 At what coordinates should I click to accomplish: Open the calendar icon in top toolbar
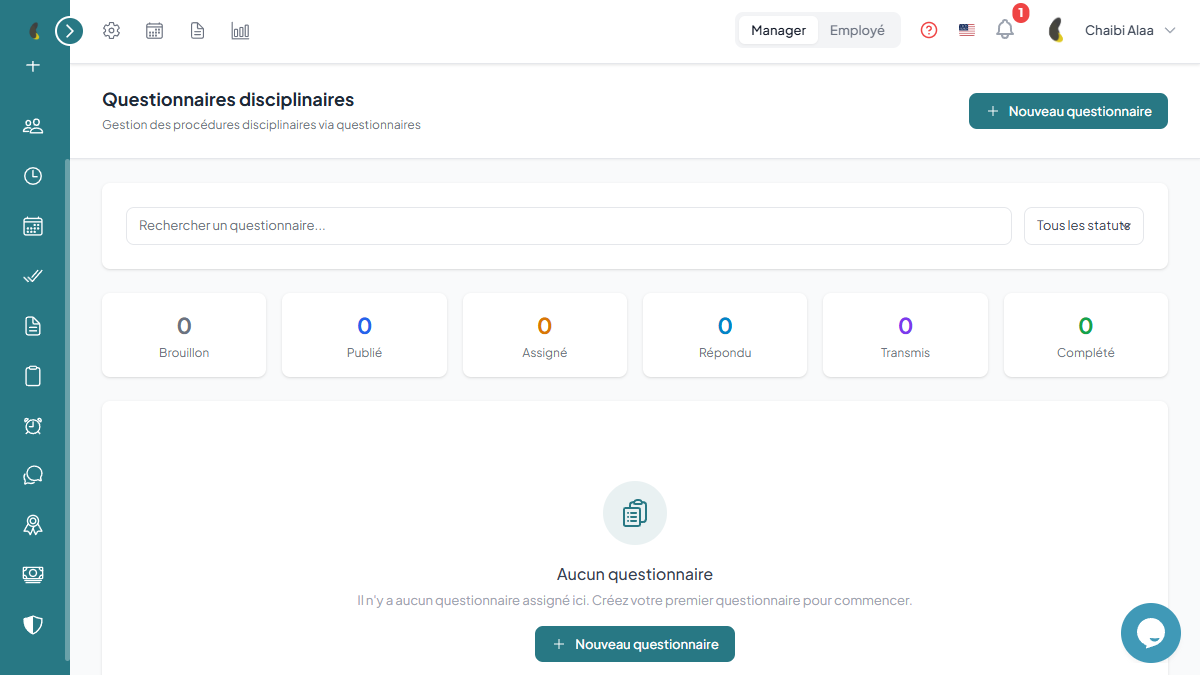(x=155, y=31)
